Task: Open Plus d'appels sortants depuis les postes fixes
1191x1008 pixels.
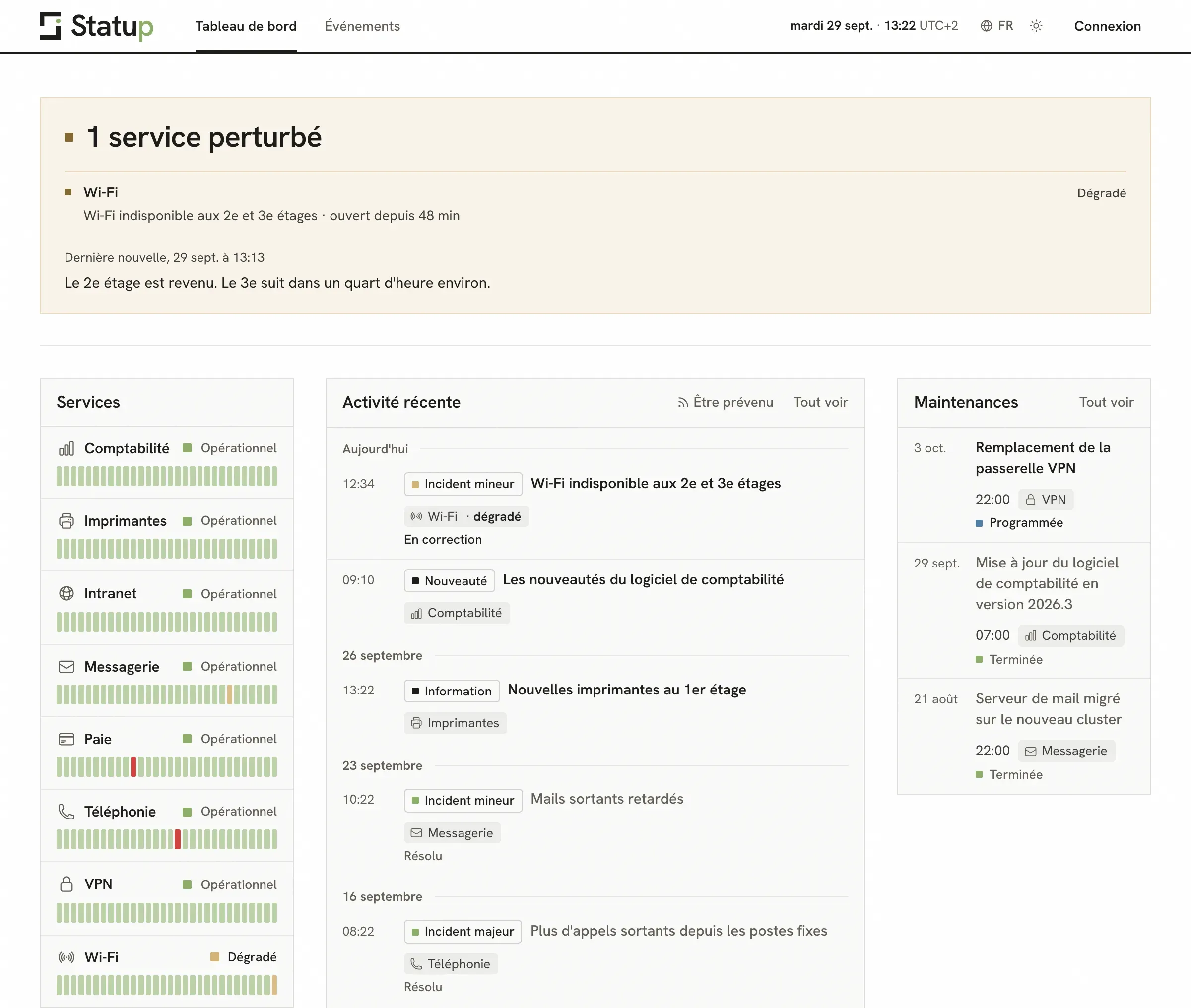Action: [679, 931]
